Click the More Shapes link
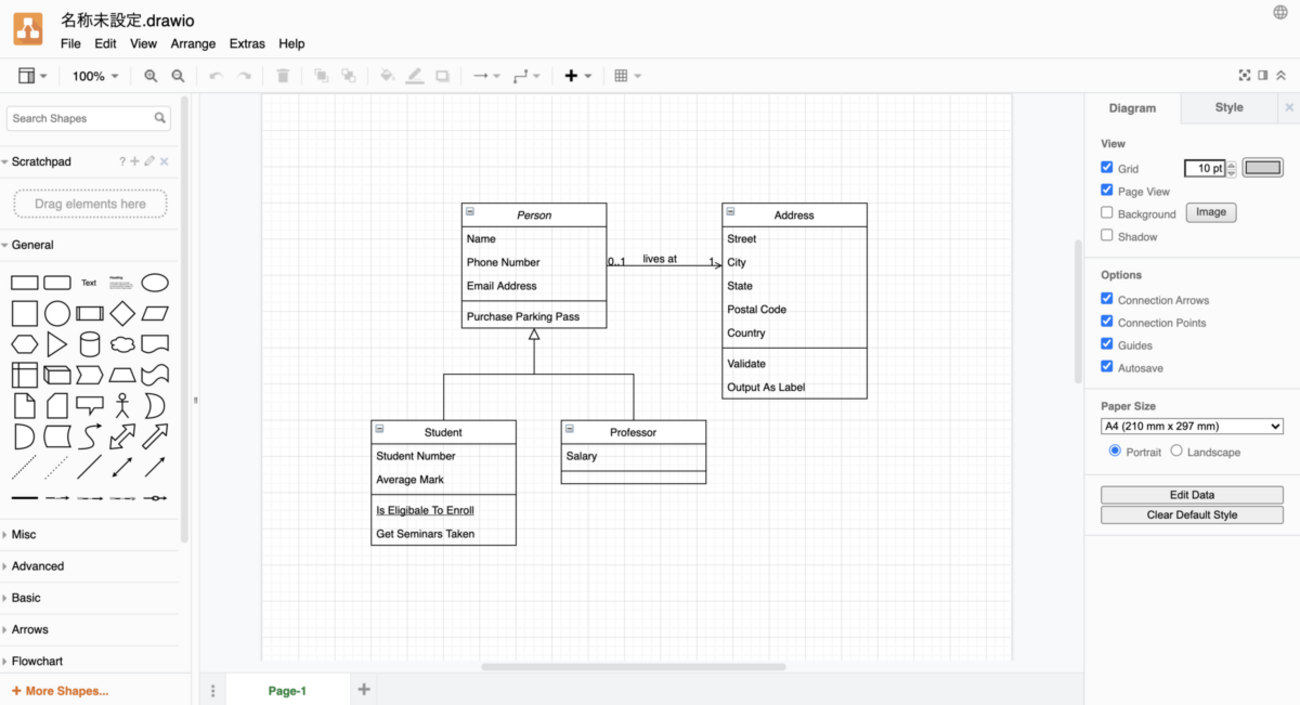The height and width of the screenshot is (705, 1300). click(x=60, y=691)
